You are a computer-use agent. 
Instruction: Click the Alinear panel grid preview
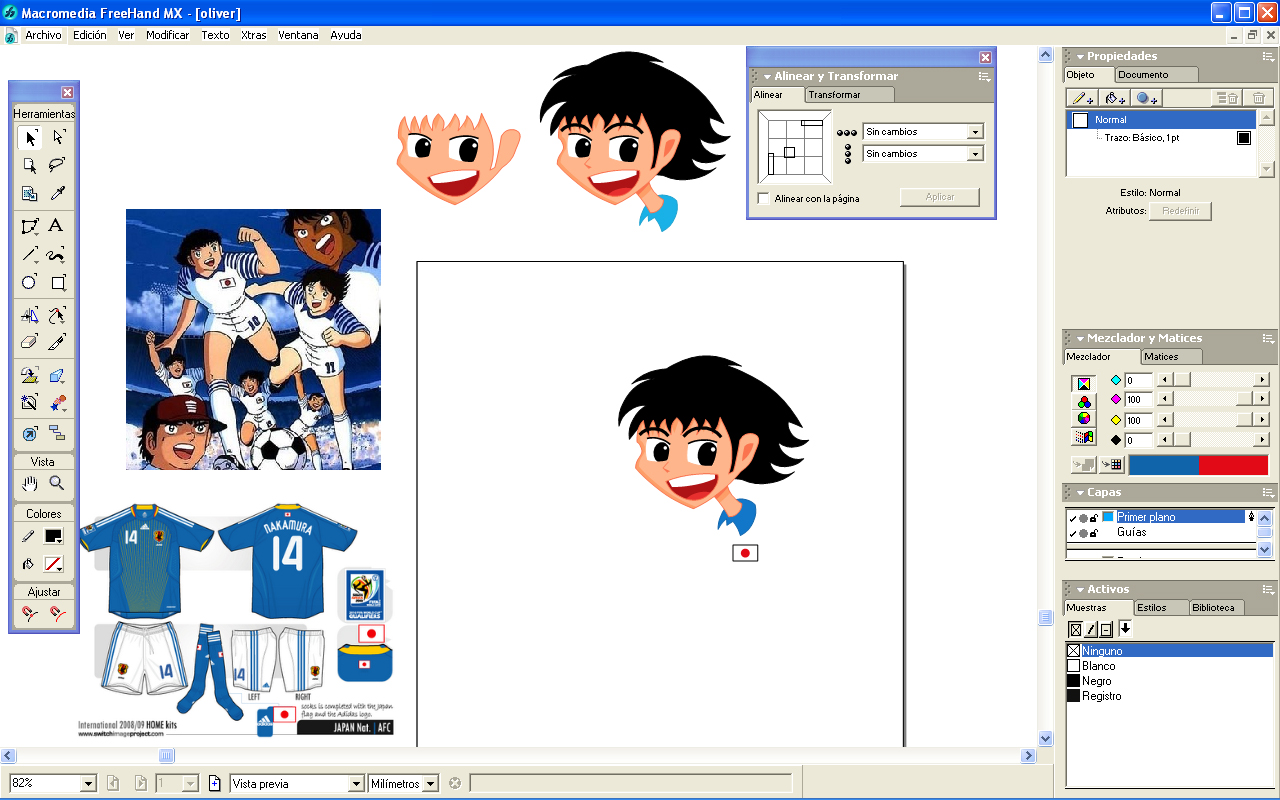(x=794, y=147)
